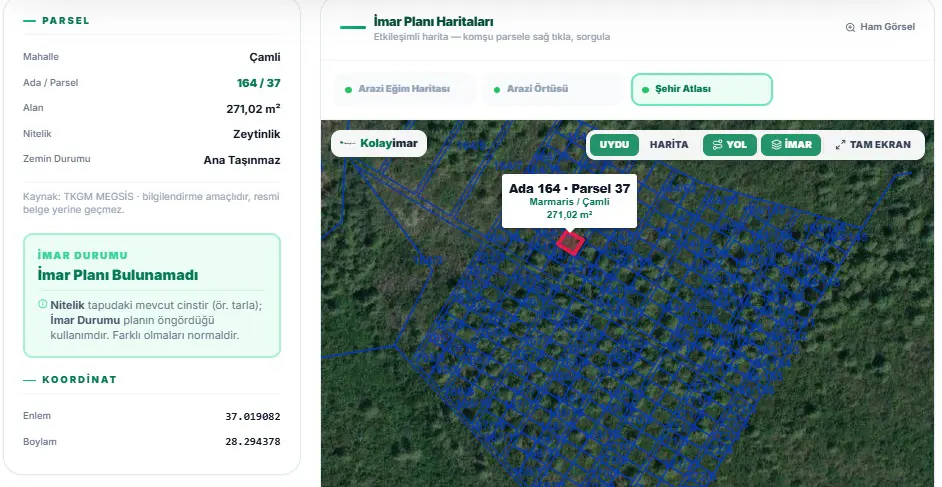Screen dimensions: 942x487
Task: Click the Kaynak: TKGM MEGSİS disclaimer text
Action: pos(151,204)
